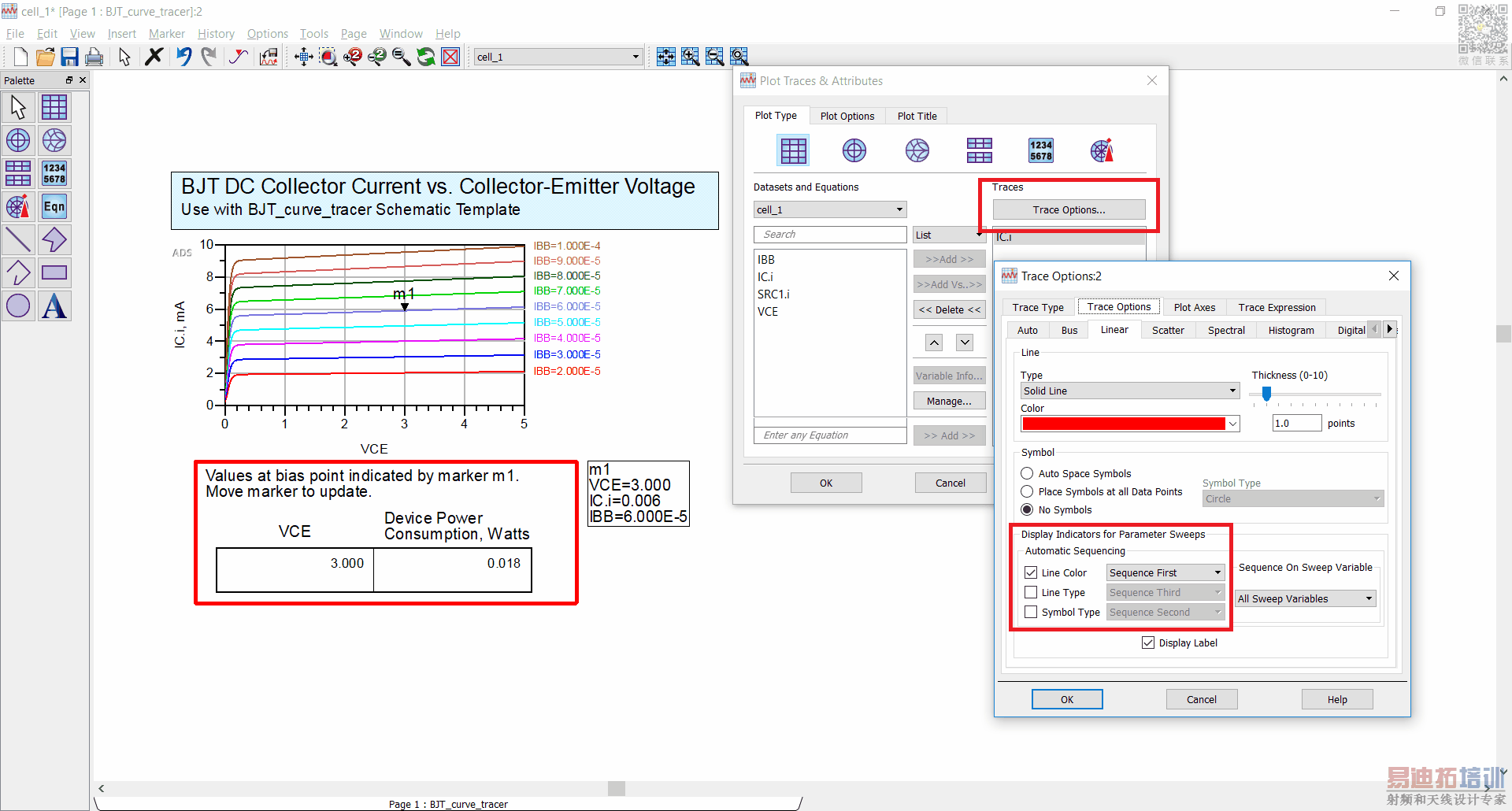
Task: Click Help in Trace Options dialog
Action: tap(1337, 699)
